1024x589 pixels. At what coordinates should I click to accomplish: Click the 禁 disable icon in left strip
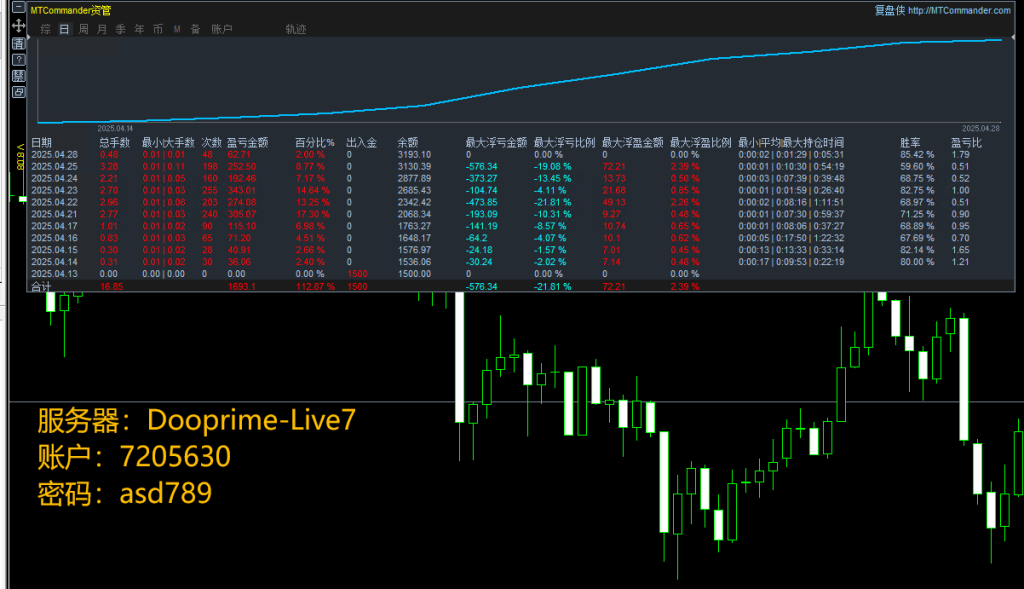(18, 76)
